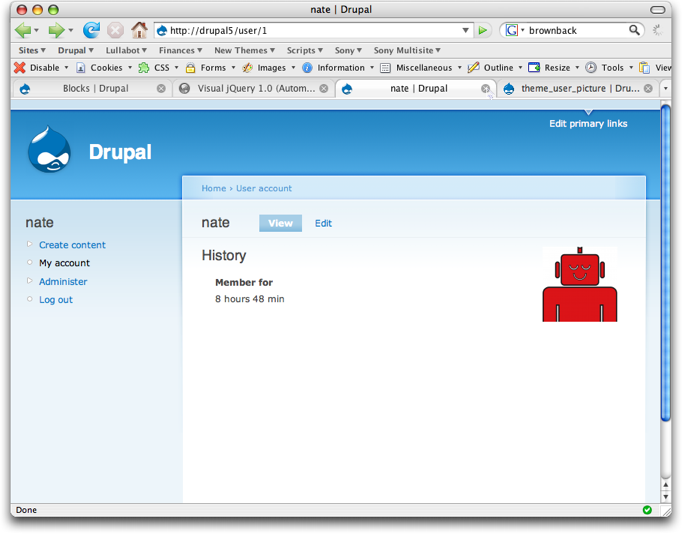Click the Resize window icon
Image resolution: width=682 pixels, height=534 pixels.
pyautogui.click(x=534, y=67)
